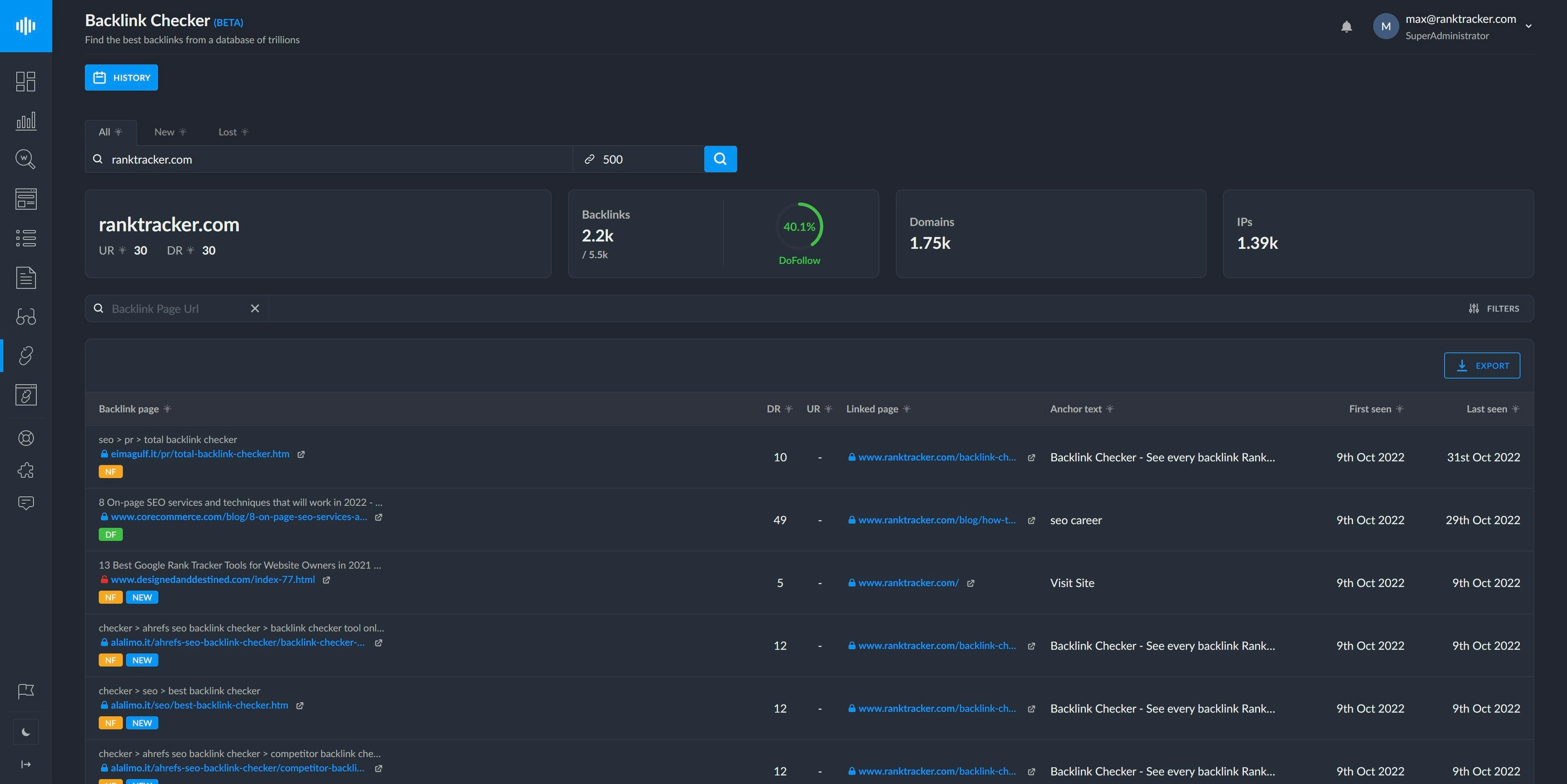
Task: Open external icon beside alalimo.it/seo link
Action: [x=300, y=706]
